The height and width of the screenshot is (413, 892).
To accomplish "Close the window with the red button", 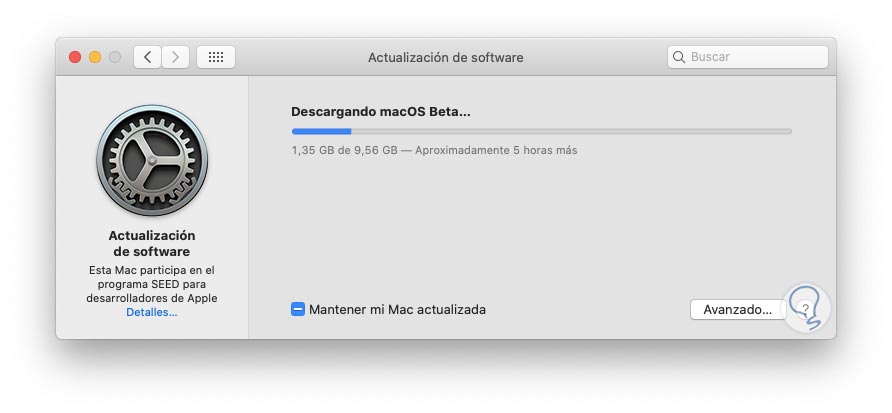I will [x=75, y=57].
